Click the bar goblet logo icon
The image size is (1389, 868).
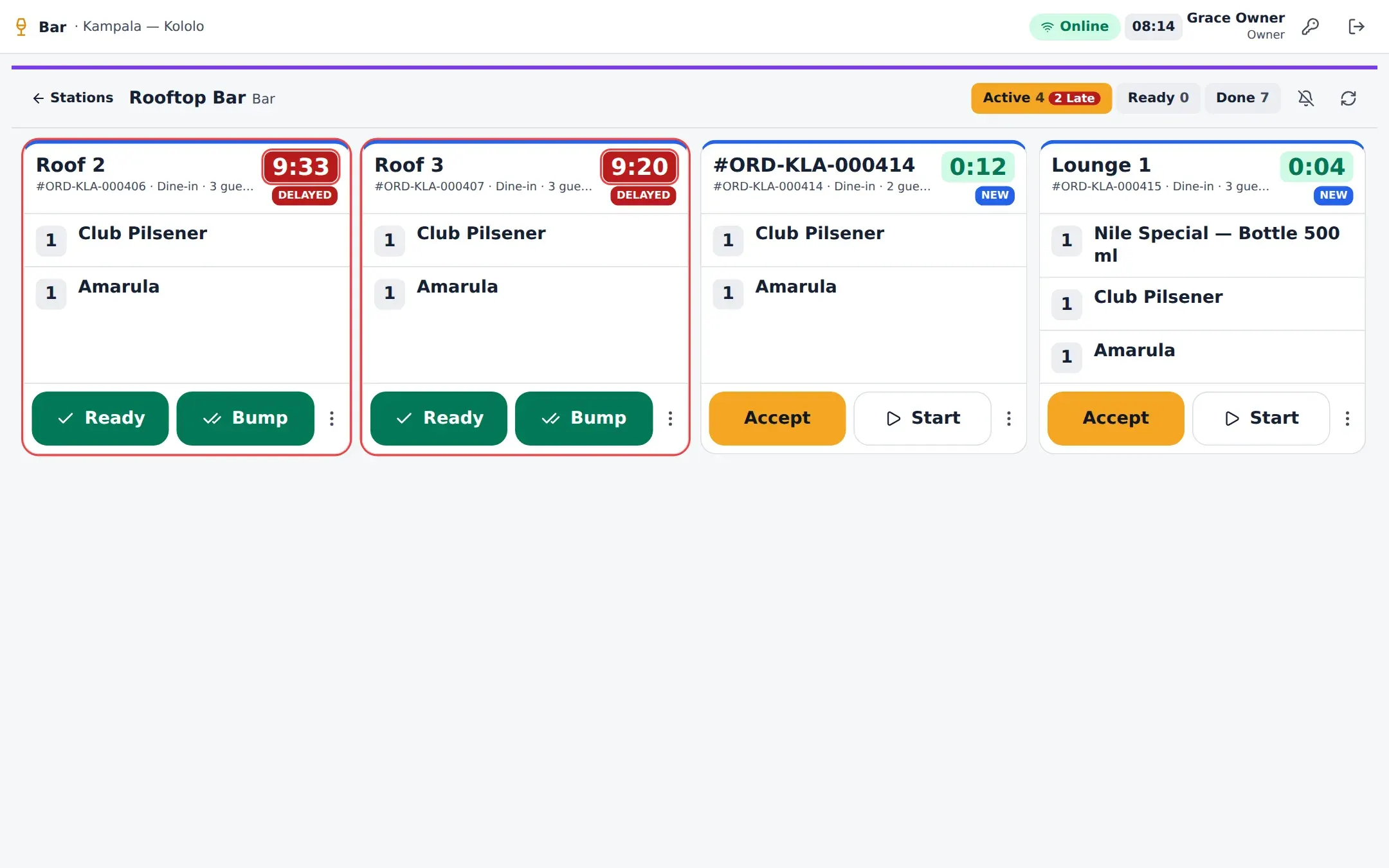(21, 26)
